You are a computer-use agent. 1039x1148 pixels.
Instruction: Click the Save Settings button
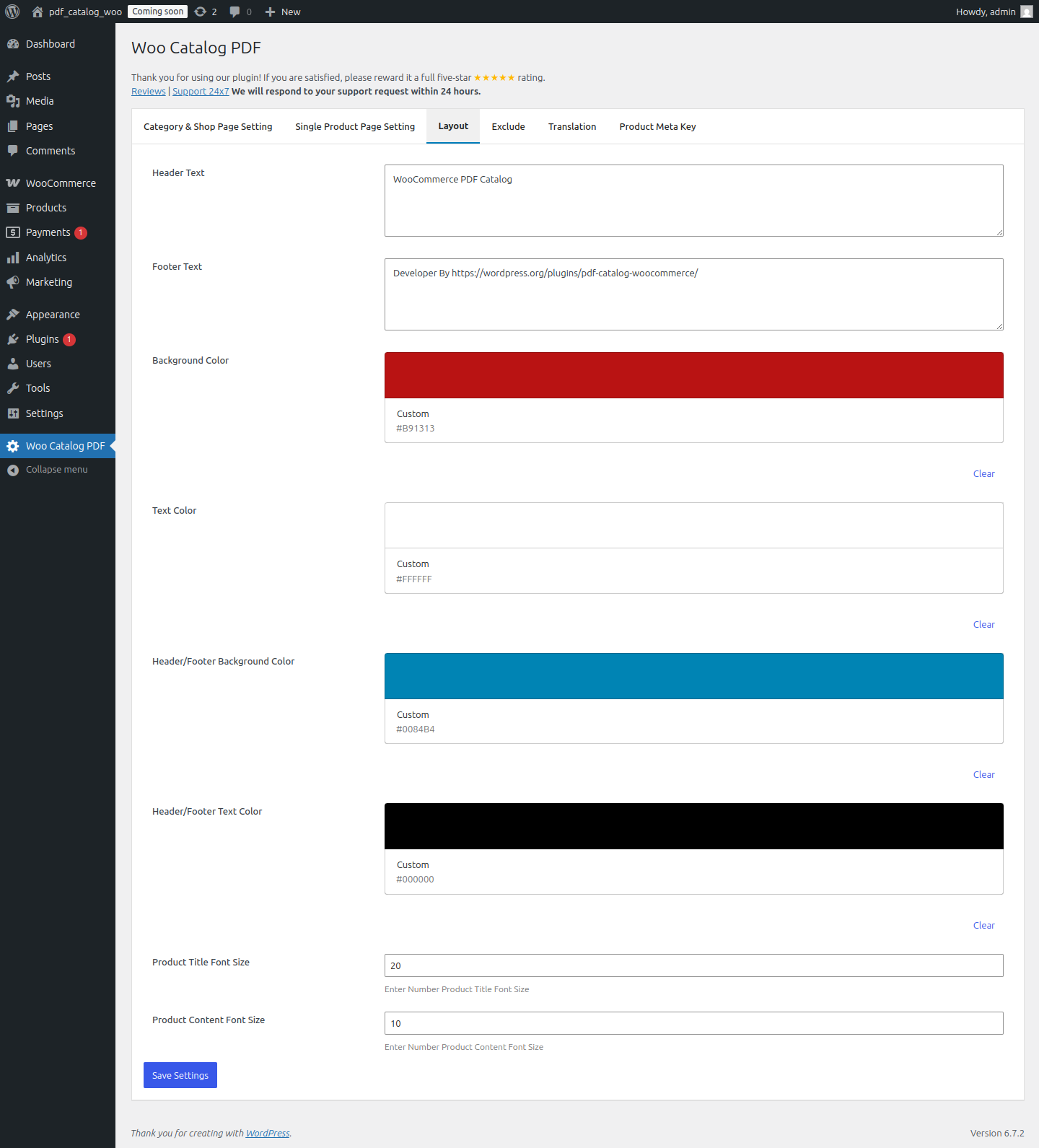click(x=180, y=1075)
